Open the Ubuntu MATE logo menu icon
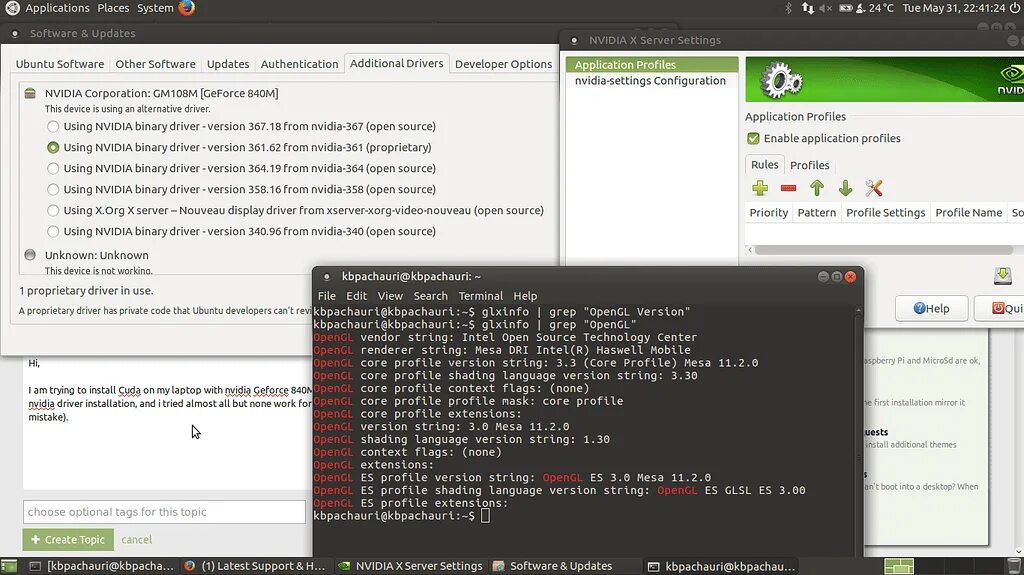Image resolution: width=1024 pixels, height=575 pixels. point(12,8)
